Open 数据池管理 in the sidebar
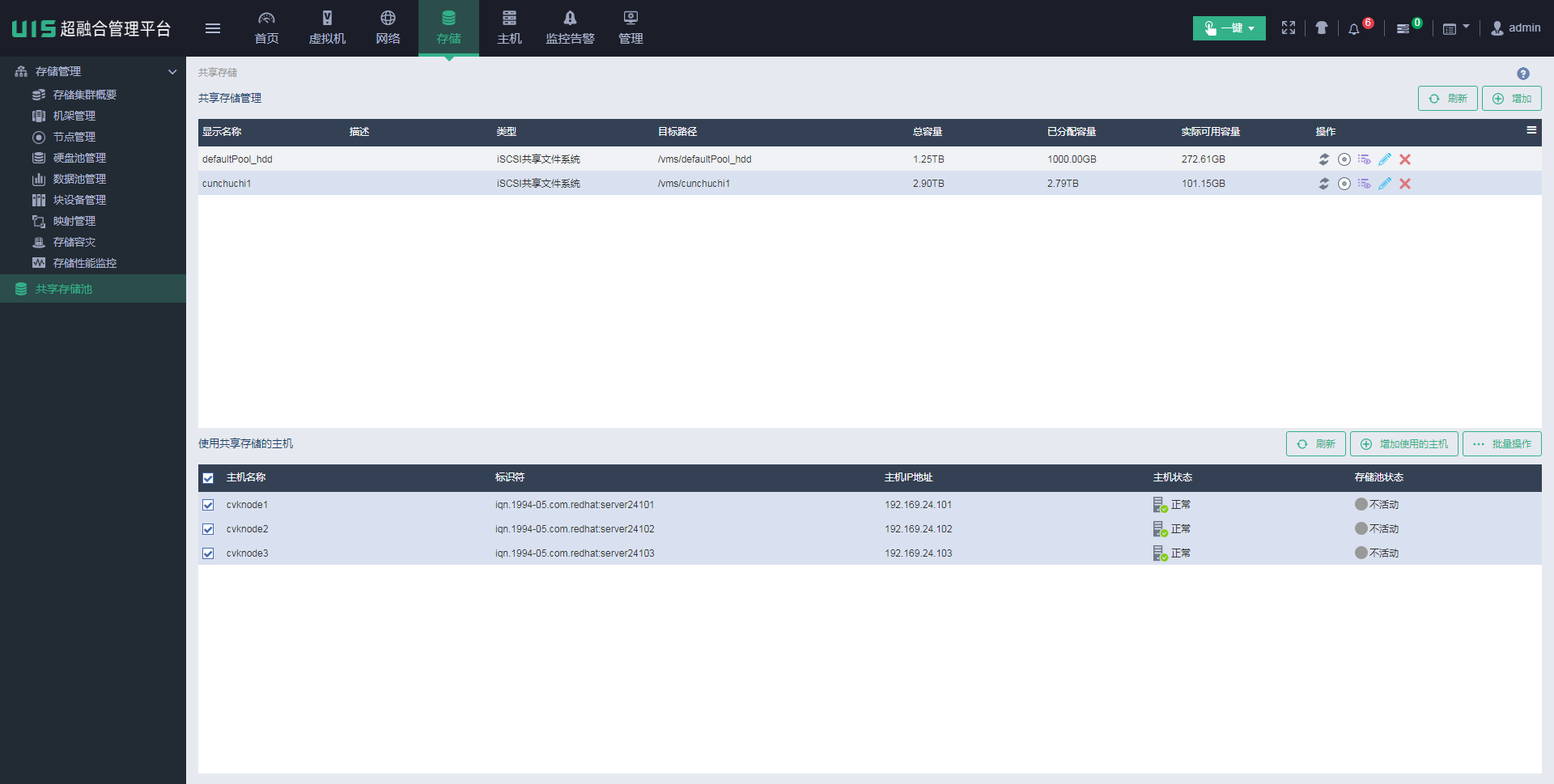This screenshot has height=784, width=1554. (79, 179)
